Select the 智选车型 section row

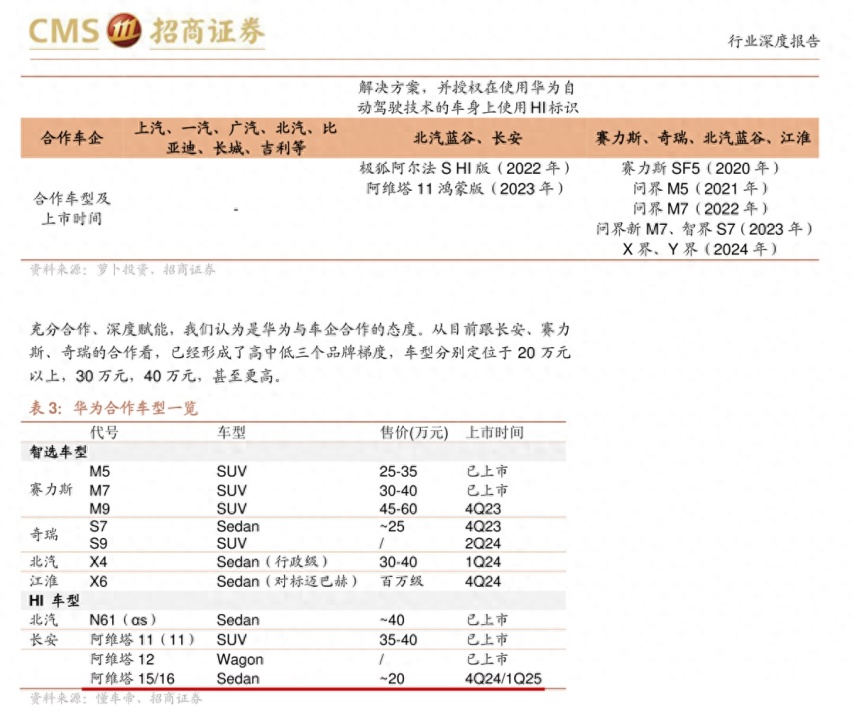click(x=293, y=452)
